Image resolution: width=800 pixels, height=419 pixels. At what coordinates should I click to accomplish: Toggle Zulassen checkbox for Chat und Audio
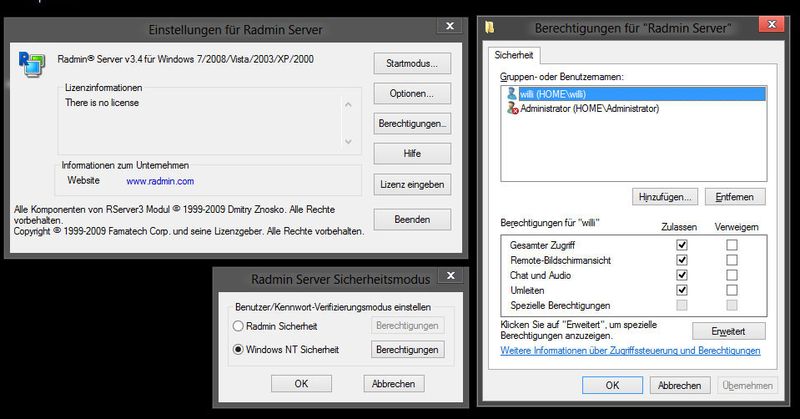682,275
